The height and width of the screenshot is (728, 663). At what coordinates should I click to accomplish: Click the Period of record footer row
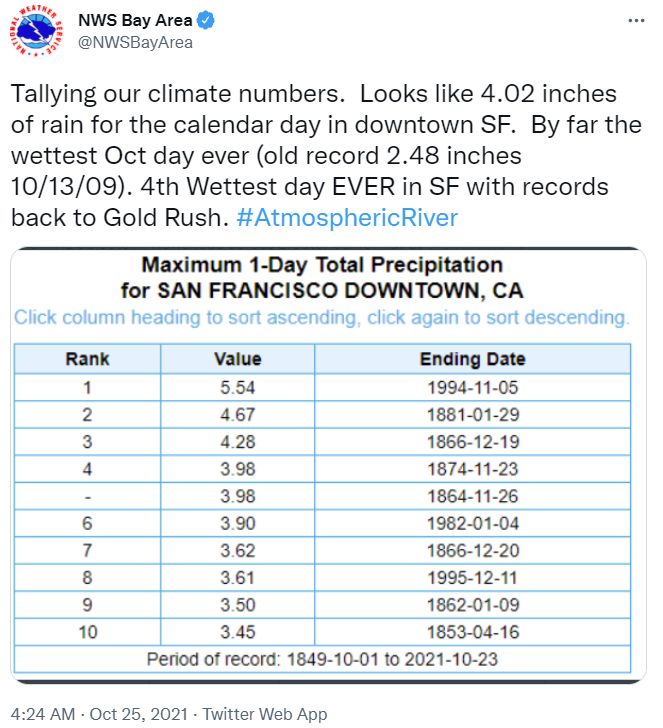[322, 659]
